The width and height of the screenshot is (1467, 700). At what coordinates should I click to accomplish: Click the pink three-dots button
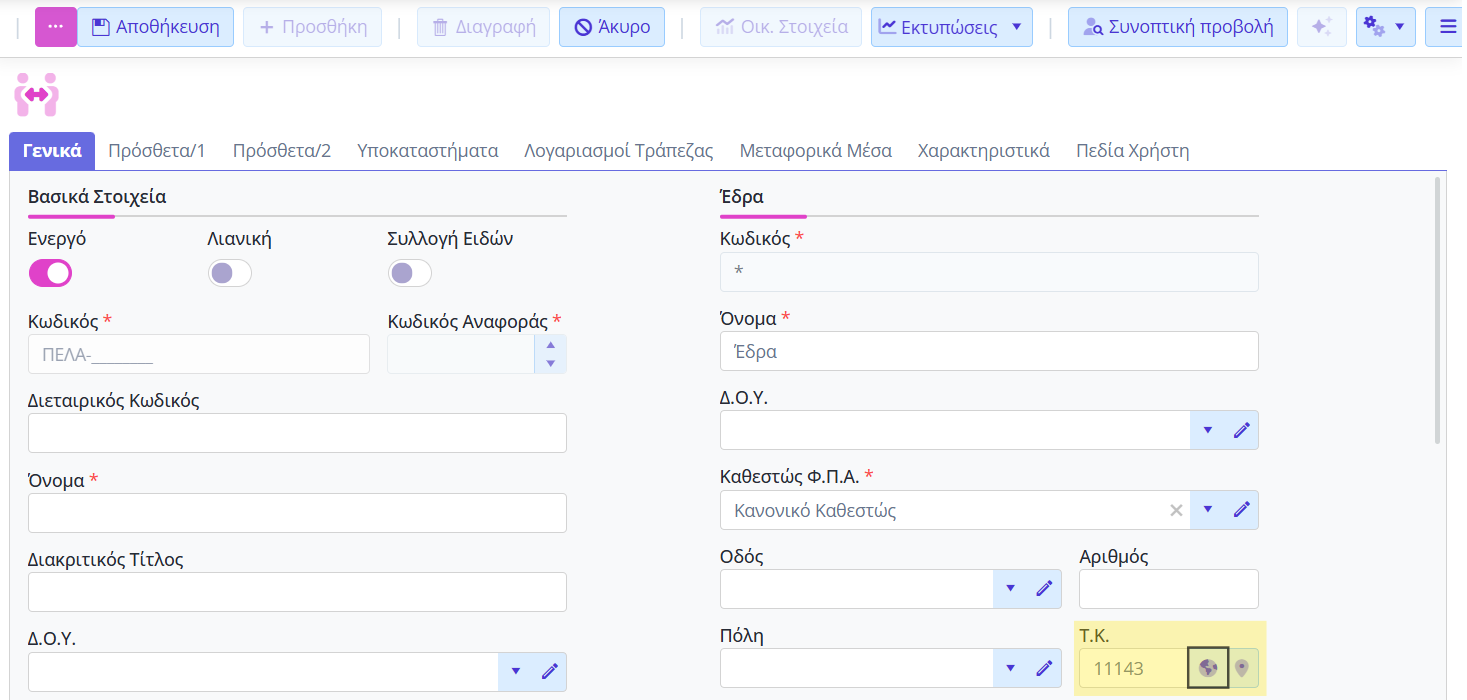pos(56,27)
